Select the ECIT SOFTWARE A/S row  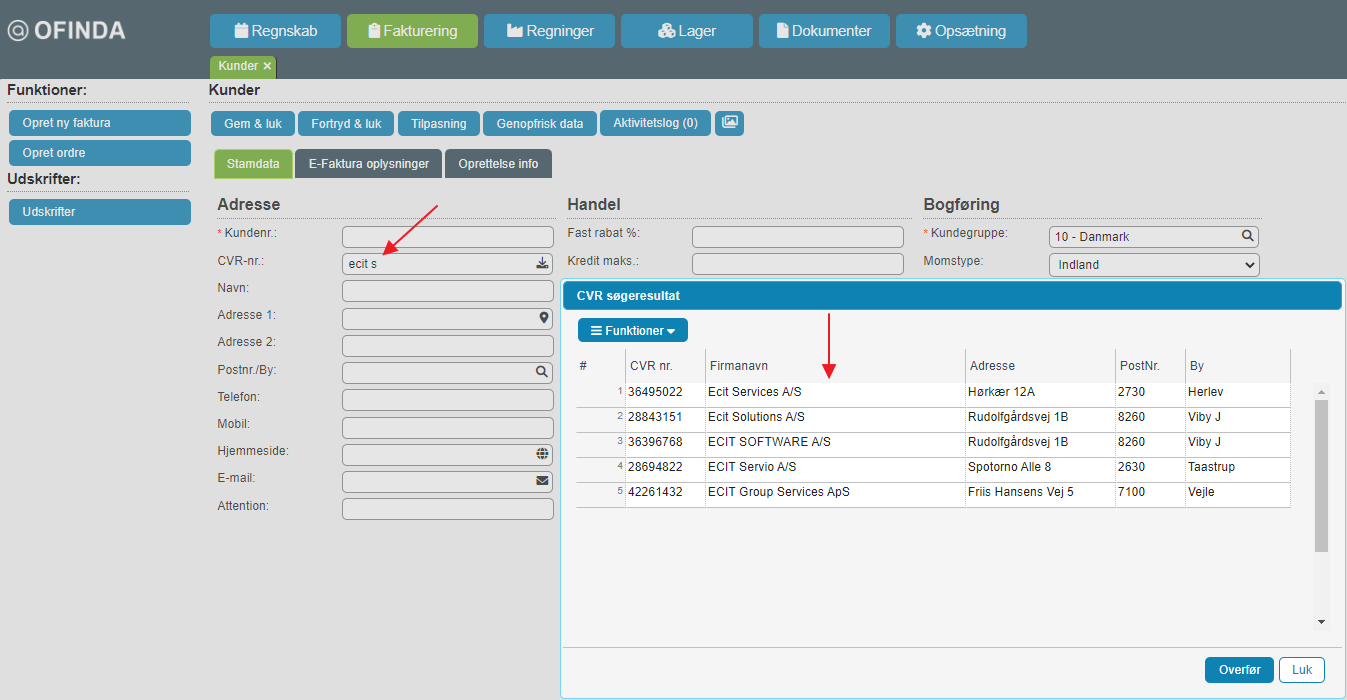coord(933,443)
